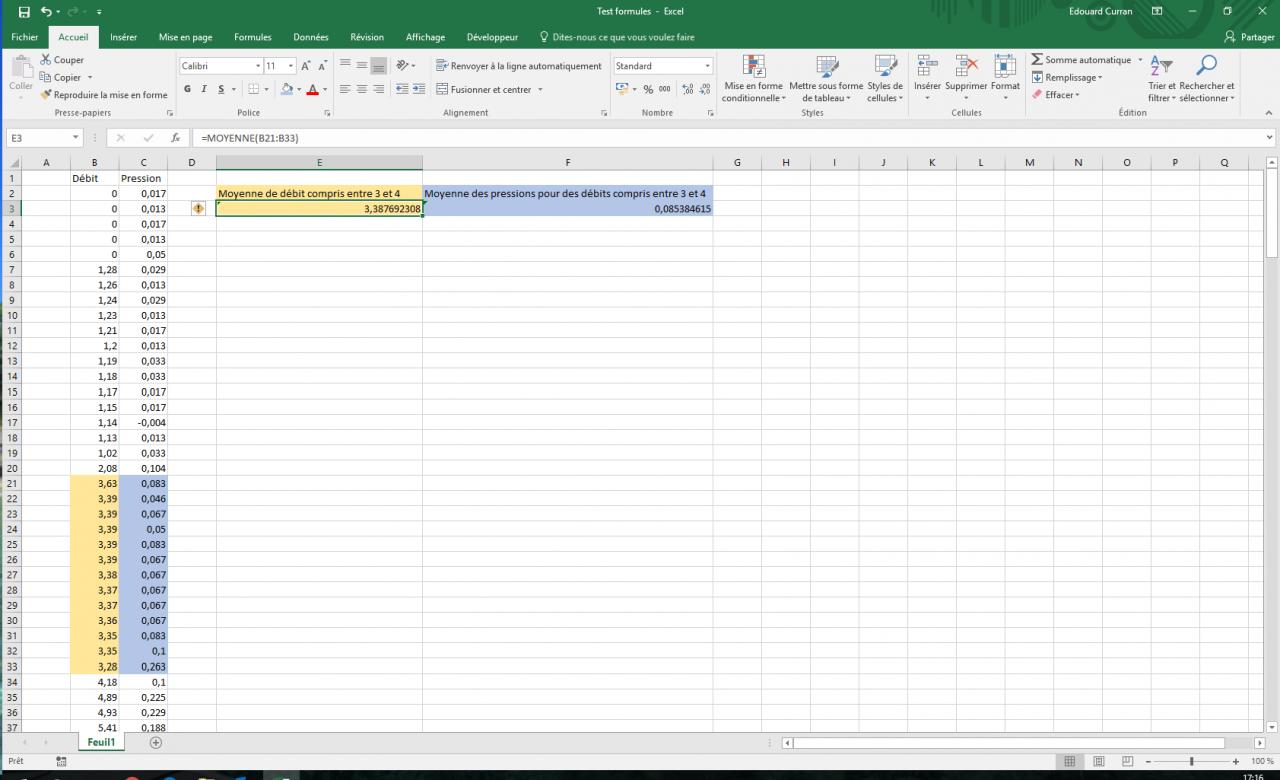The width and height of the screenshot is (1280, 780).
Task: Click the fx insert function icon
Action: [x=176, y=138]
